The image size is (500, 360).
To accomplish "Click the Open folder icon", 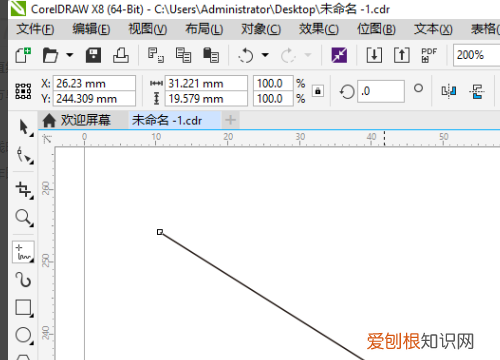I will click(x=50, y=55).
